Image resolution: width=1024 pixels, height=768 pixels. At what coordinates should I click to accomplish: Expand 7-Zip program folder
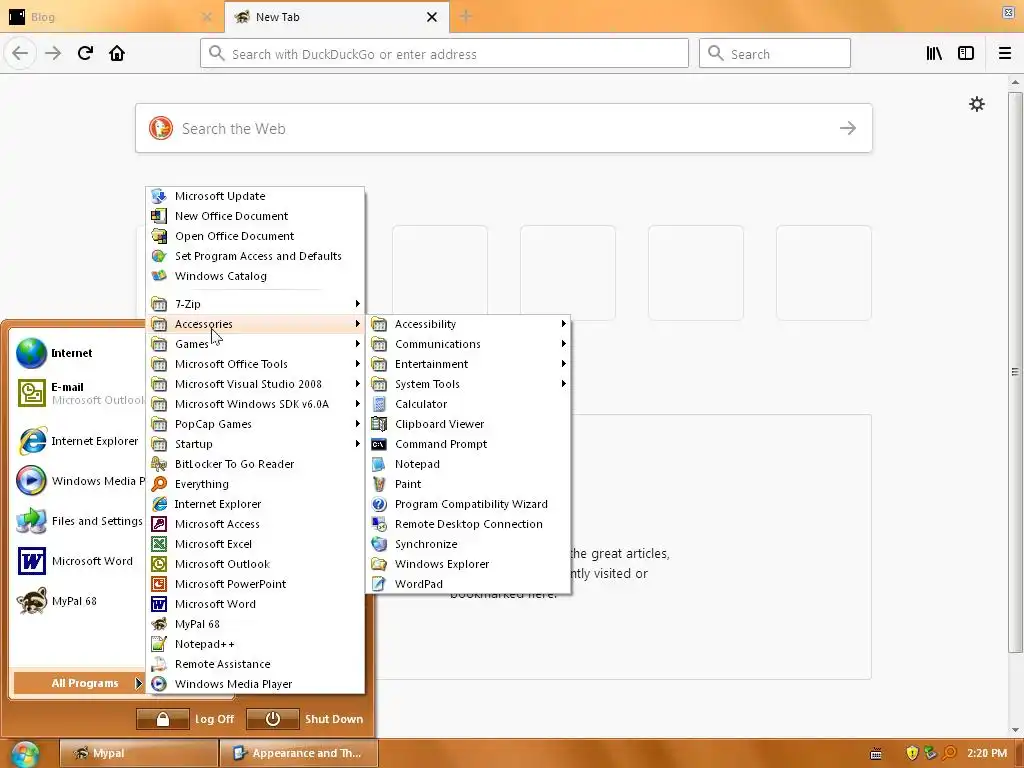255,304
